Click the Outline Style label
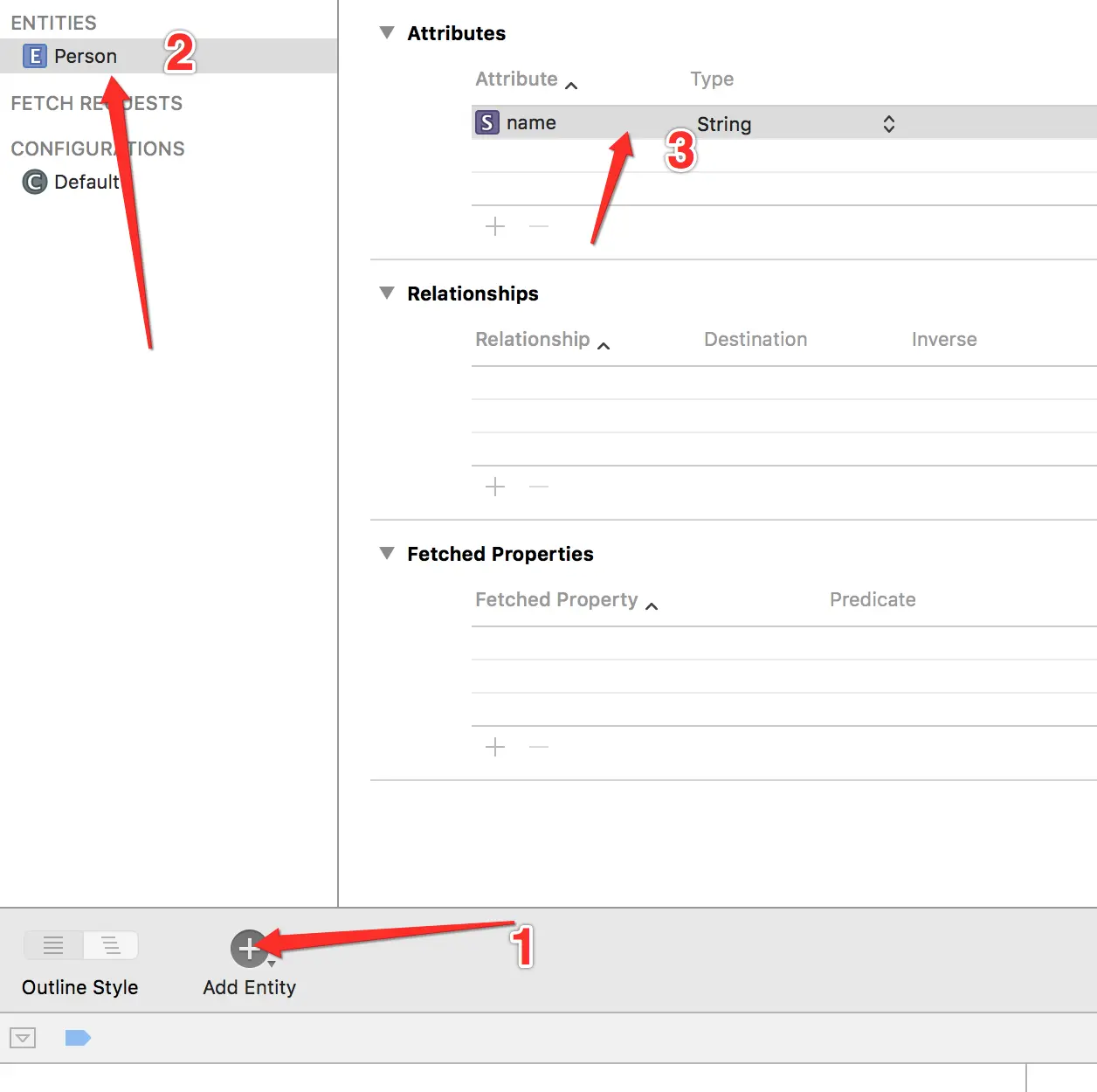Screen dimensions: 1097x1092 click(80, 987)
